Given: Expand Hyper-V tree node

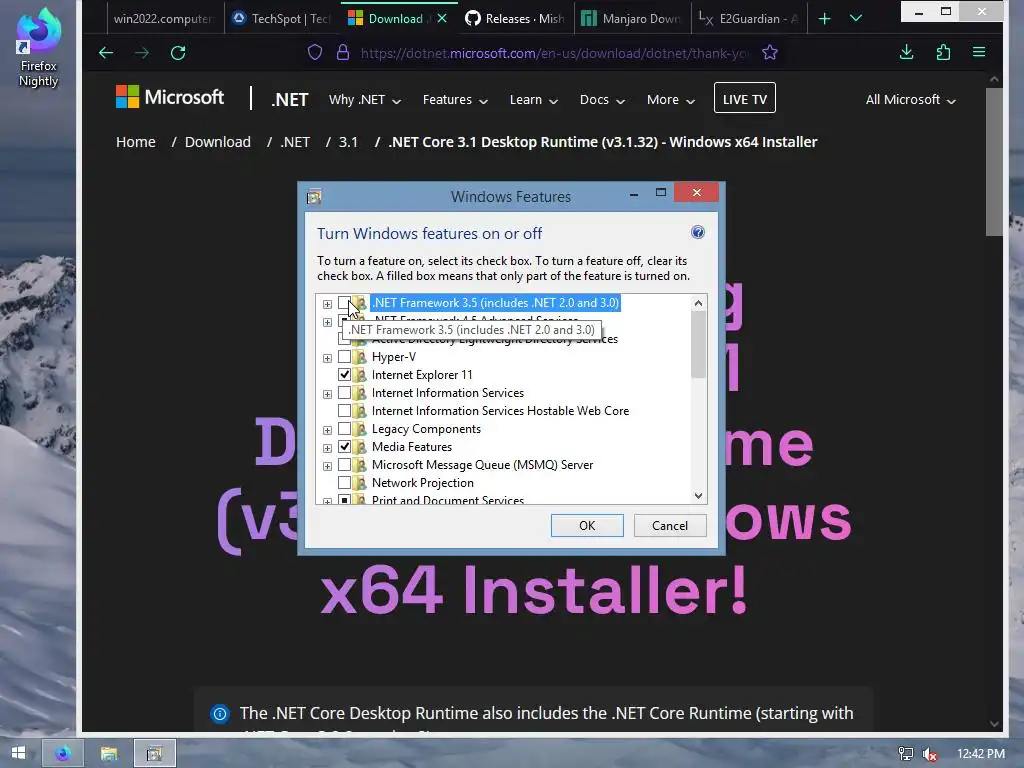Looking at the screenshot, I should (x=327, y=358).
